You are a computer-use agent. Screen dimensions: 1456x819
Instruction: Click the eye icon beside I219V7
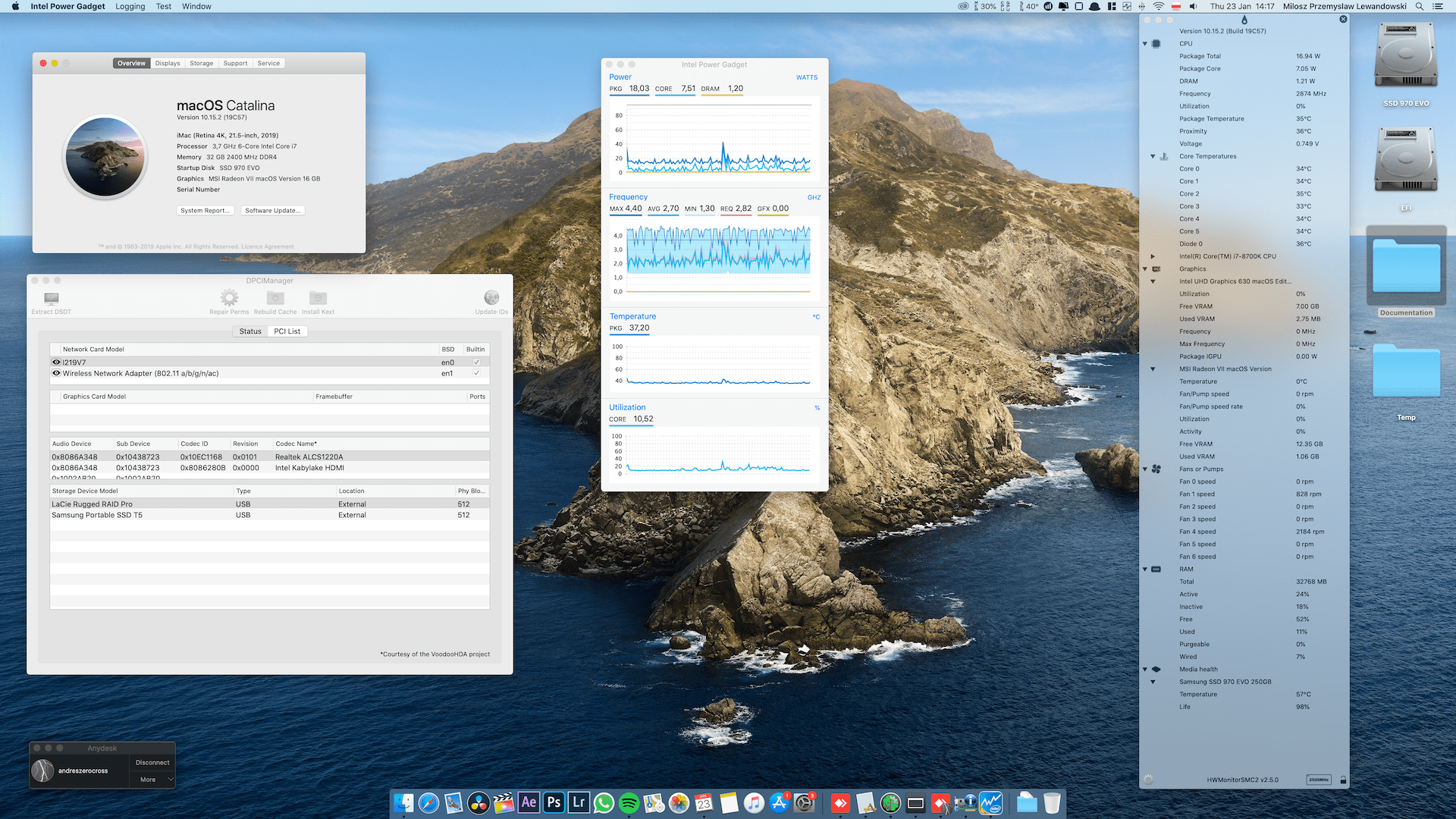[56, 362]
